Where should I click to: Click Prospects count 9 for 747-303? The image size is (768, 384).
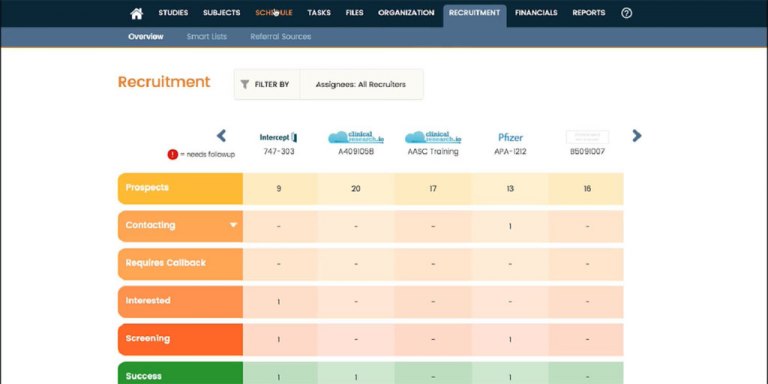point(279,189)
